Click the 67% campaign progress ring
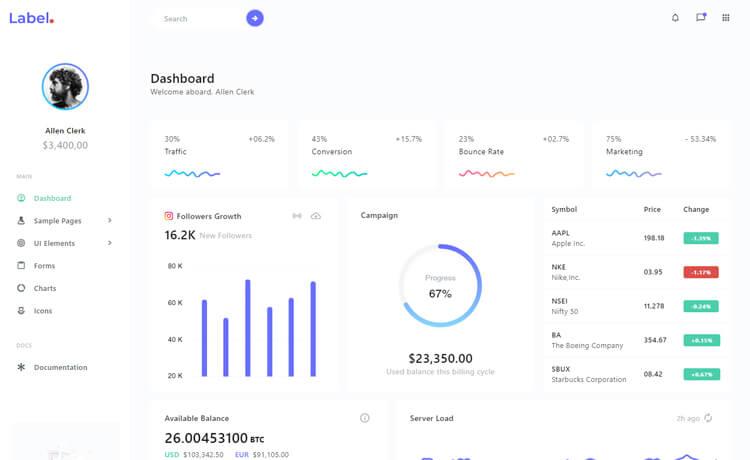This screenshot has width=750, height=460. pos(440,286)
